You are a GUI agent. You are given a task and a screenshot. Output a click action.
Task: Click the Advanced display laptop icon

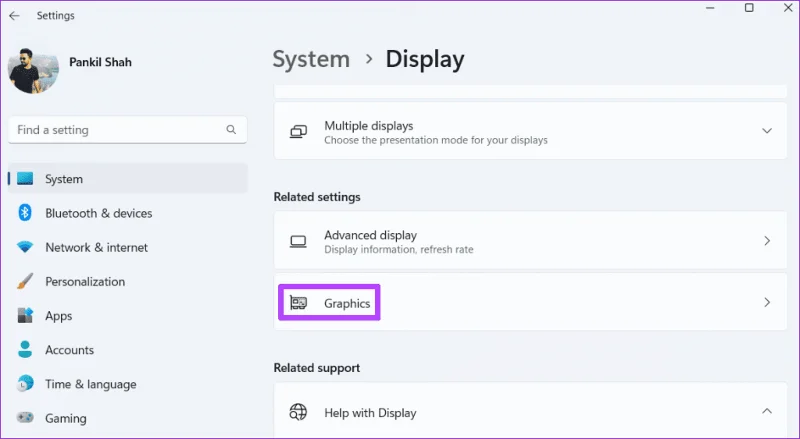(x=298, y=241)
